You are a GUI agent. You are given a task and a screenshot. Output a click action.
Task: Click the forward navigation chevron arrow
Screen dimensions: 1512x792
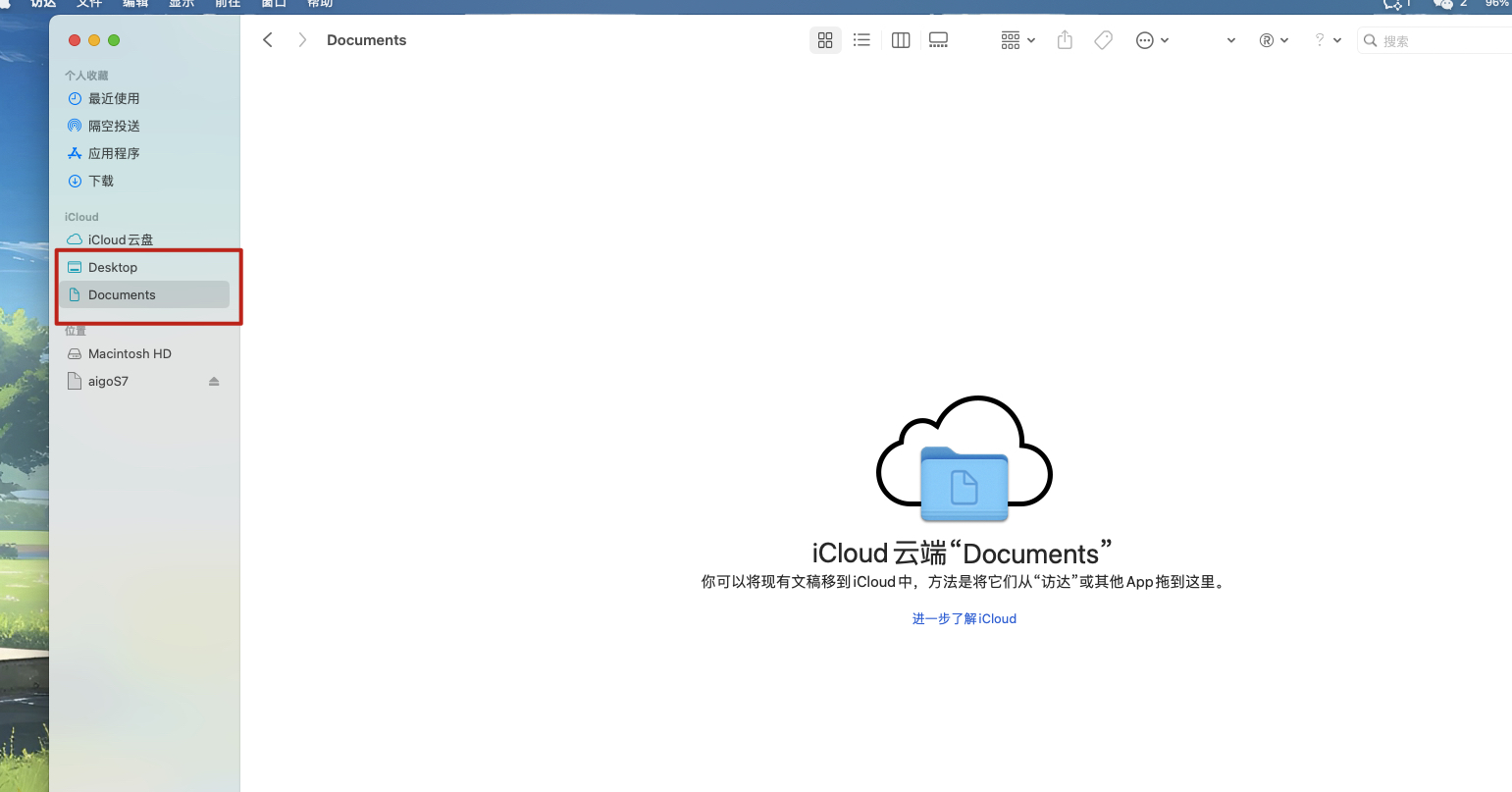click(302, 40)
